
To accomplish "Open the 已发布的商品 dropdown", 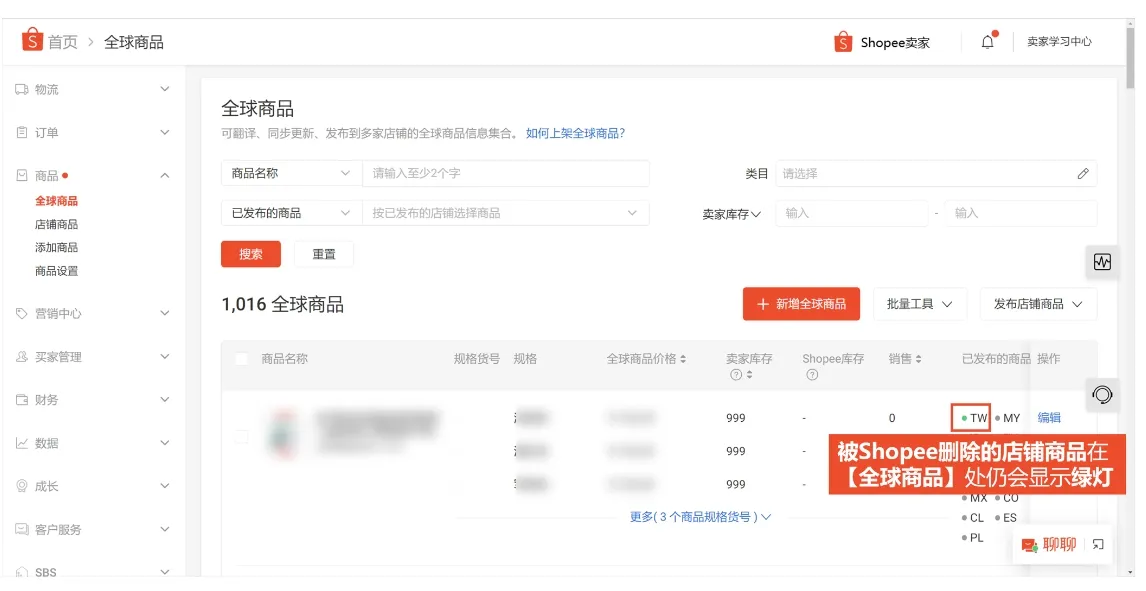I will pyautogui.click(x=290, y=213).
